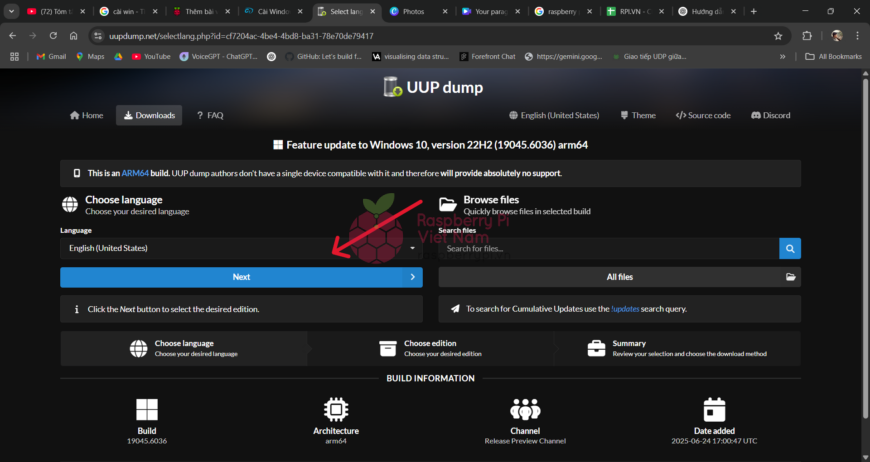
Task: Open a new browser tab
Action: coord(753,11)
